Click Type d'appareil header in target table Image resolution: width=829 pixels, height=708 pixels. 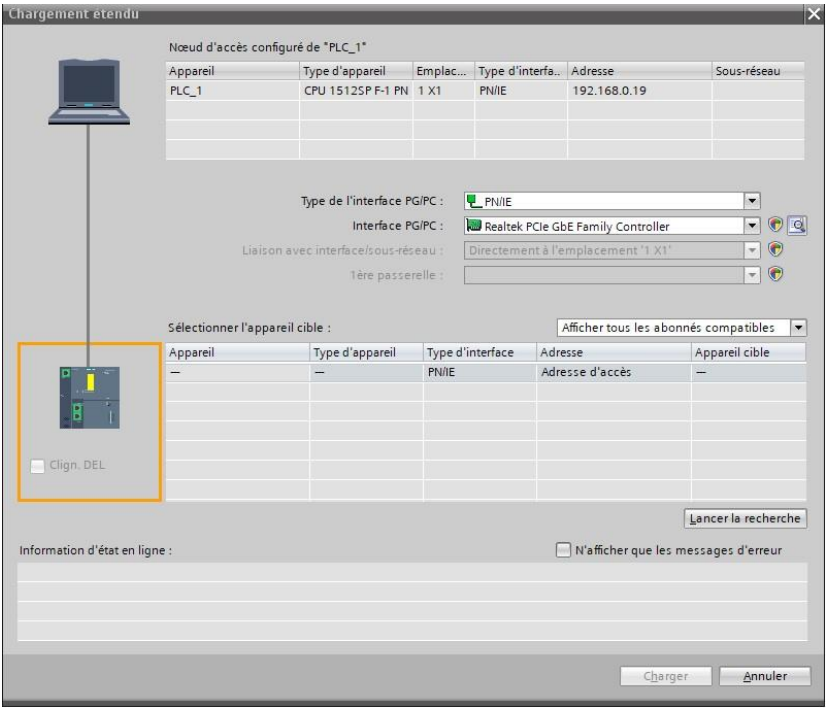click(x=366, y=353)
